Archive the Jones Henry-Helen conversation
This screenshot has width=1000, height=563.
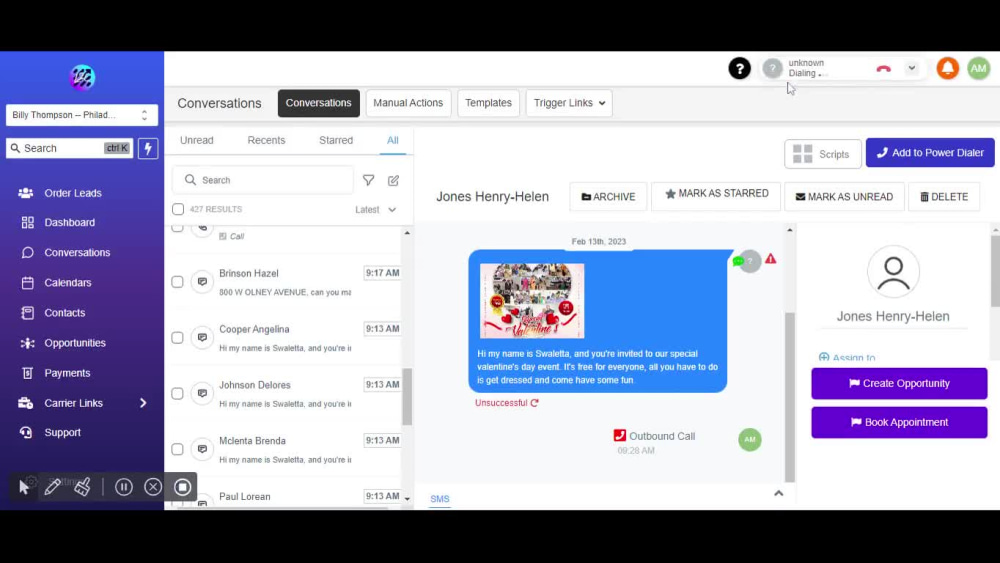click(608, 197)
